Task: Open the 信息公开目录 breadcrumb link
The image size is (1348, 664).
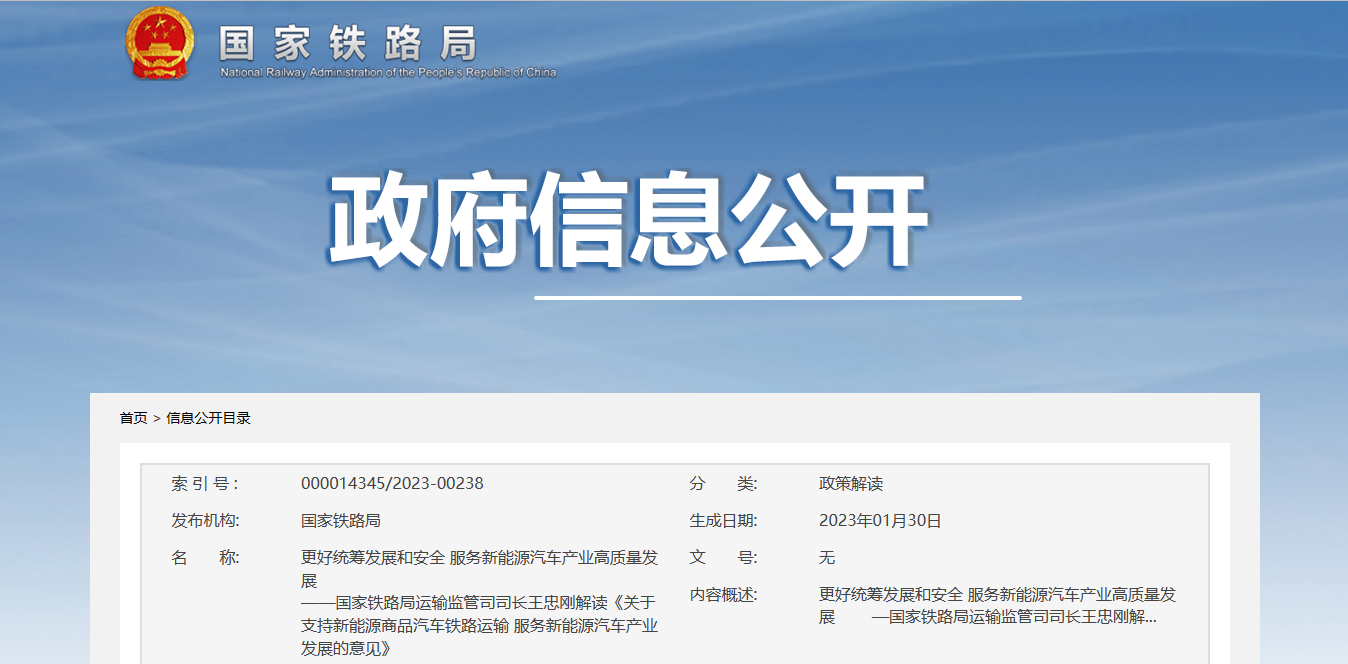Action: tap(208, 418)
